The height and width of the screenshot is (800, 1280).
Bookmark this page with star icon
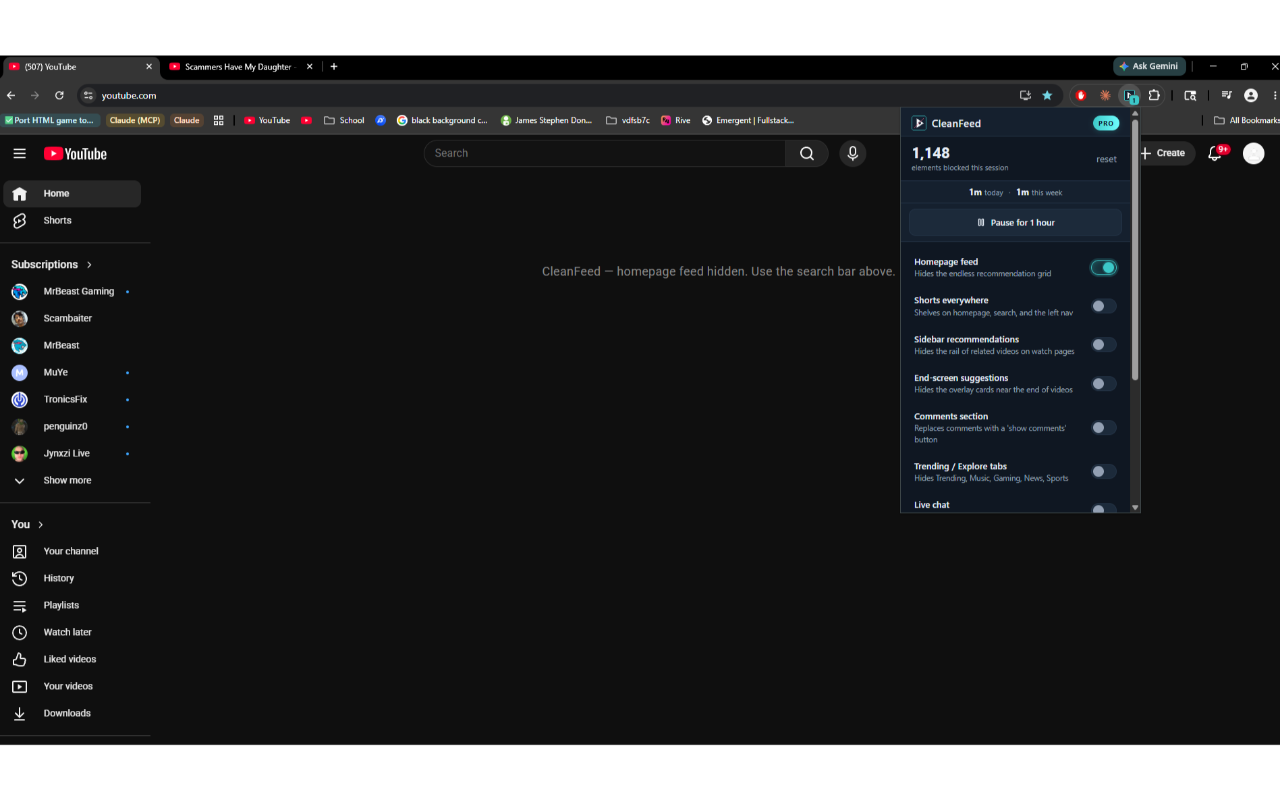[x=1047, y=95]
